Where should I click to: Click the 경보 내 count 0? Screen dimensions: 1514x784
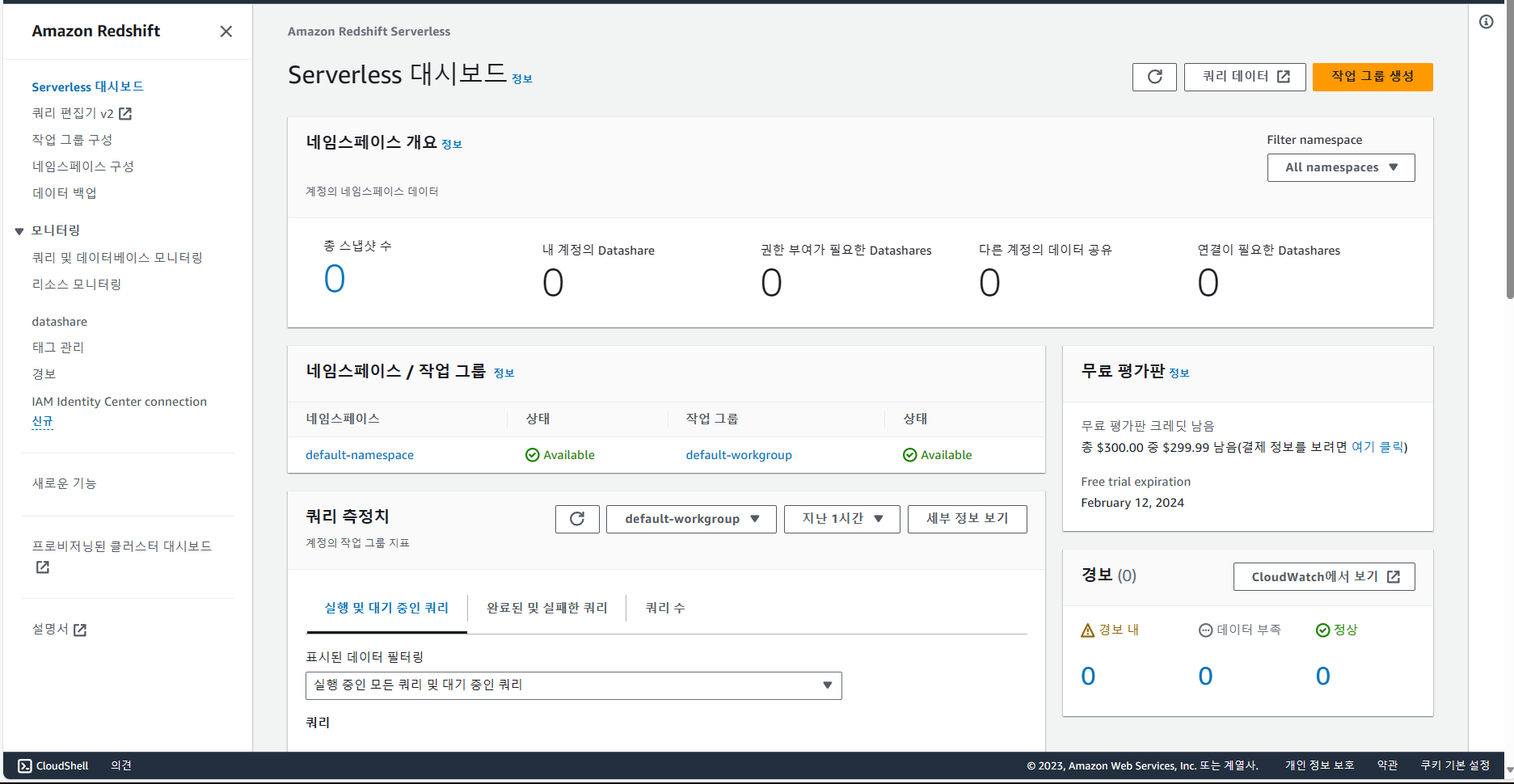1088,676
